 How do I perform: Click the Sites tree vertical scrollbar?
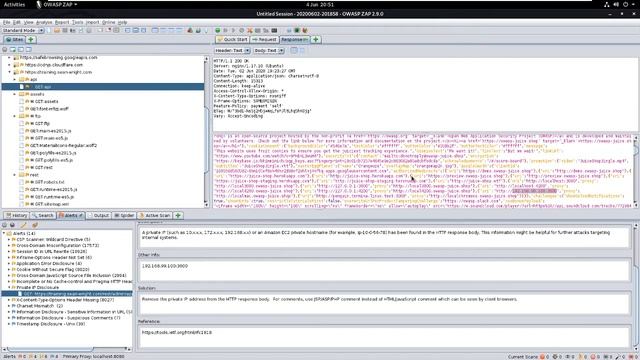click(x=207, y=131)
